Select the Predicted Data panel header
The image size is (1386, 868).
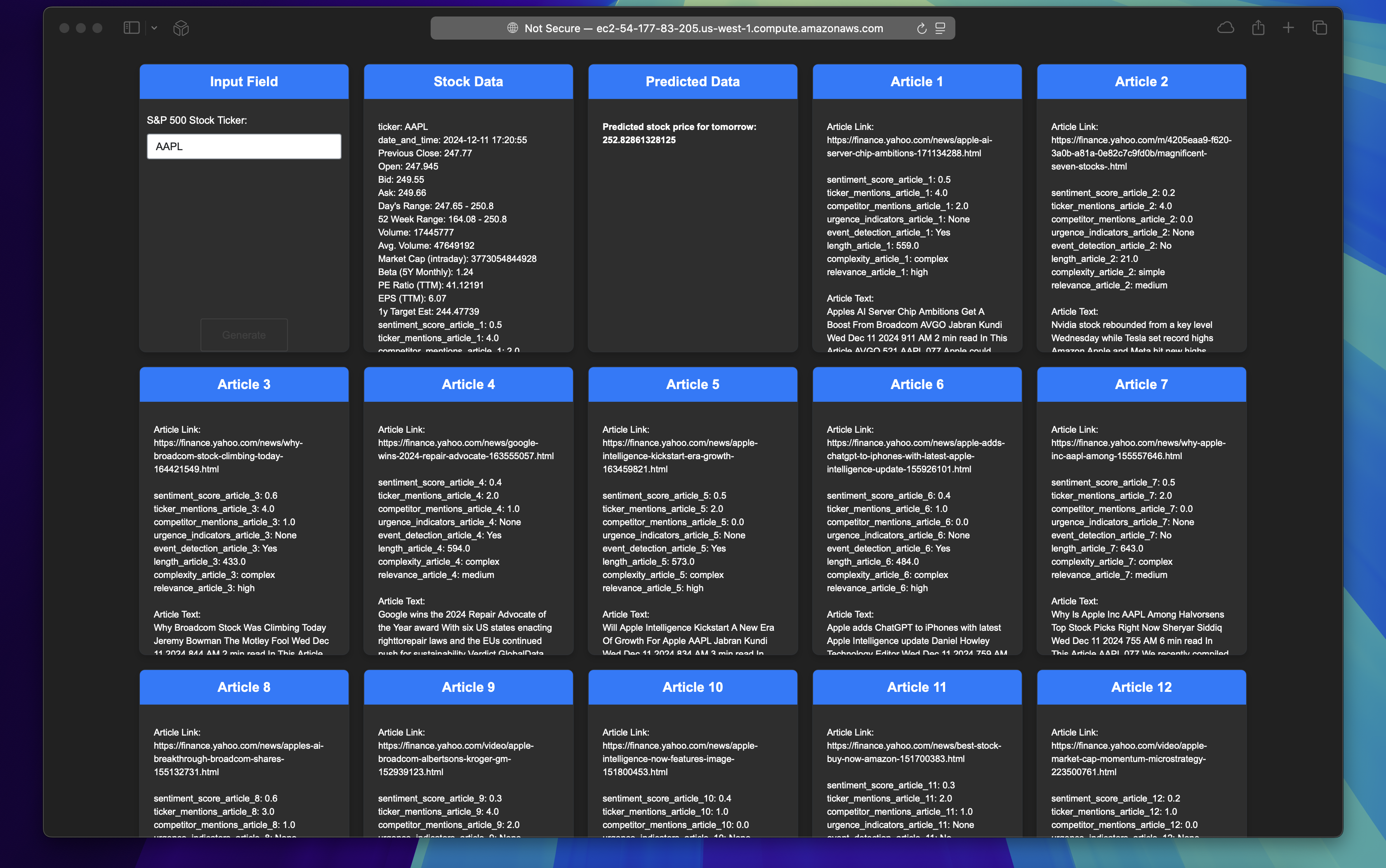tap(693, 82)
